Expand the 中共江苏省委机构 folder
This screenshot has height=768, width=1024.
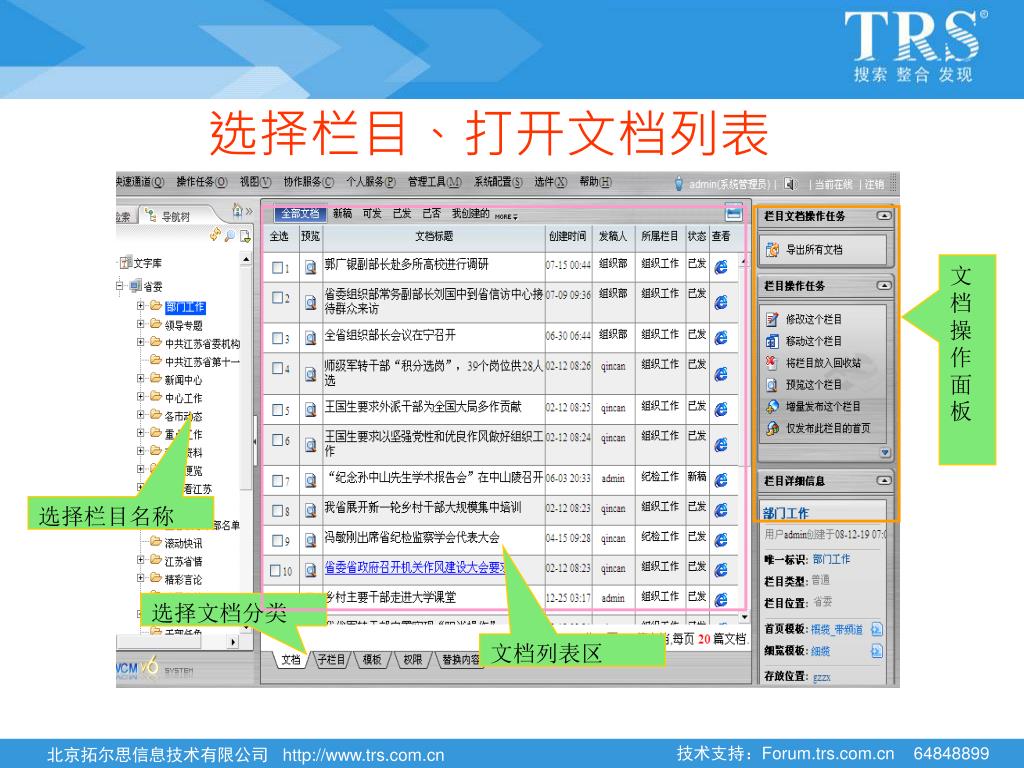tap(140, 342)
